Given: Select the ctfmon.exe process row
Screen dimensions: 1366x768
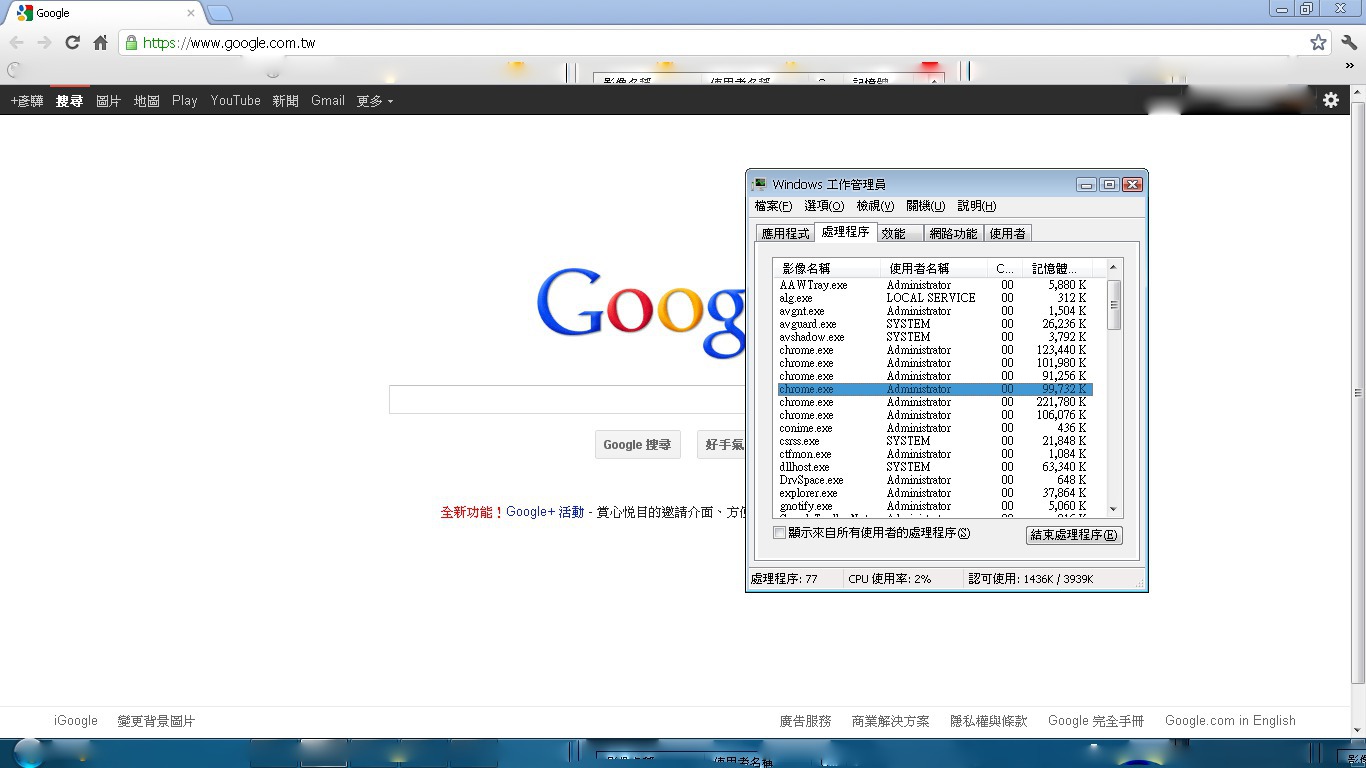Looking at the screenshot, I should click(935, 454).
